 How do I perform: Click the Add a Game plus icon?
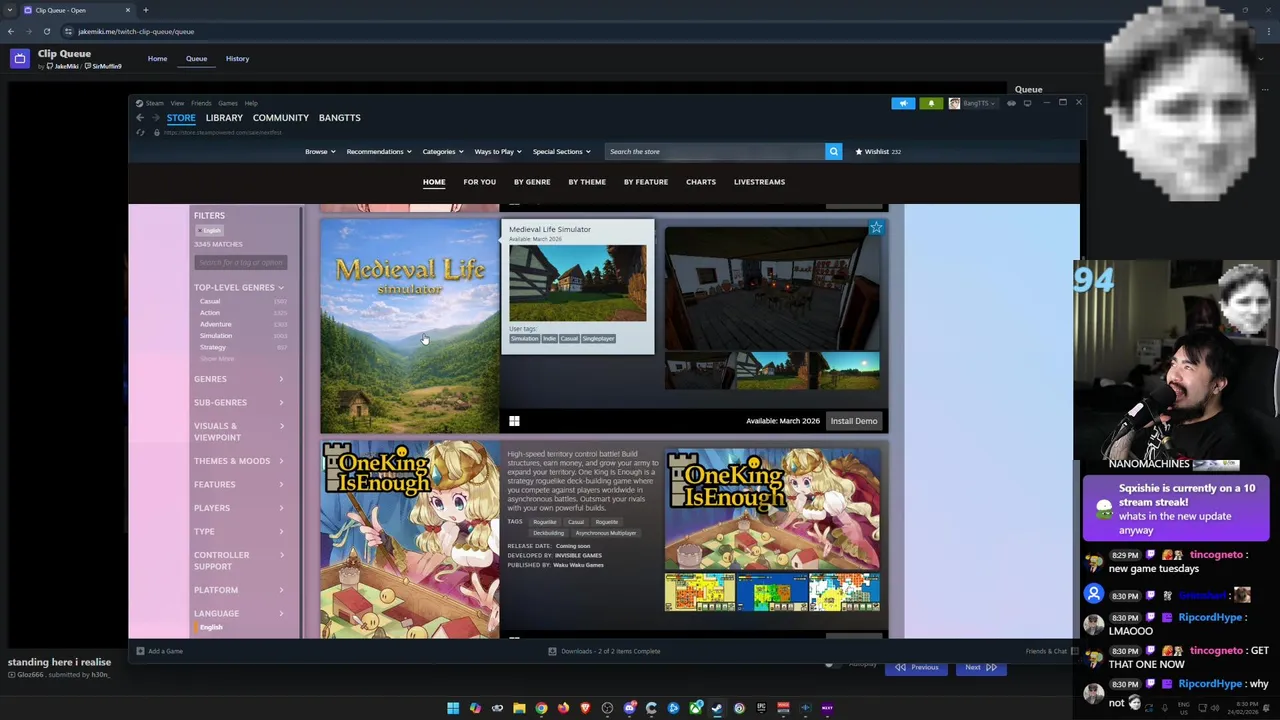[x=140, y=651]
